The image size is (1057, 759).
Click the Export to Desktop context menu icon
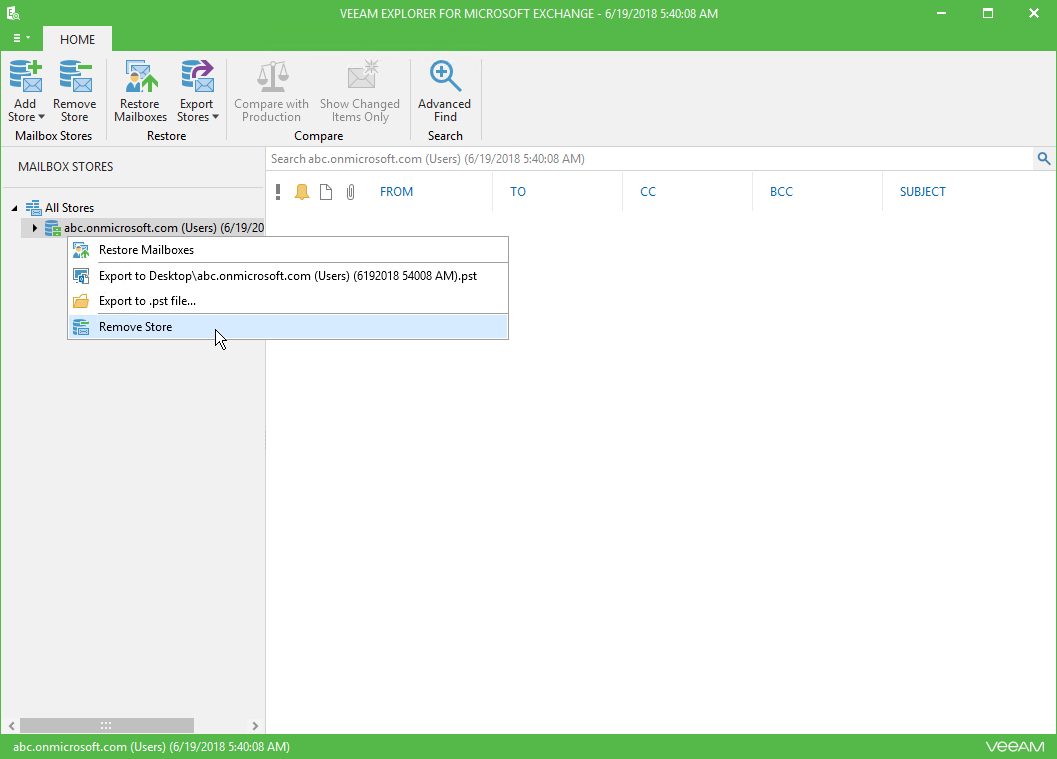pos(81,276)
